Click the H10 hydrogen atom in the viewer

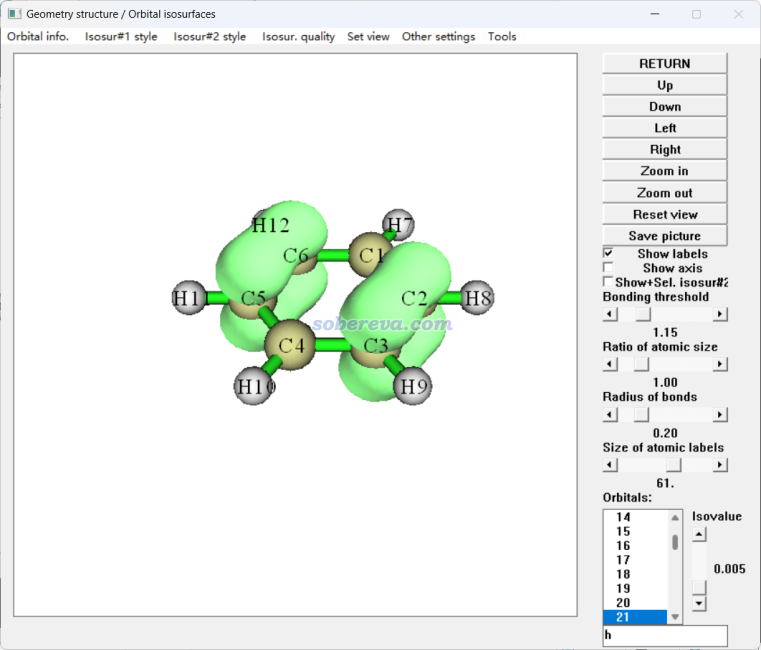click(253, 387)
